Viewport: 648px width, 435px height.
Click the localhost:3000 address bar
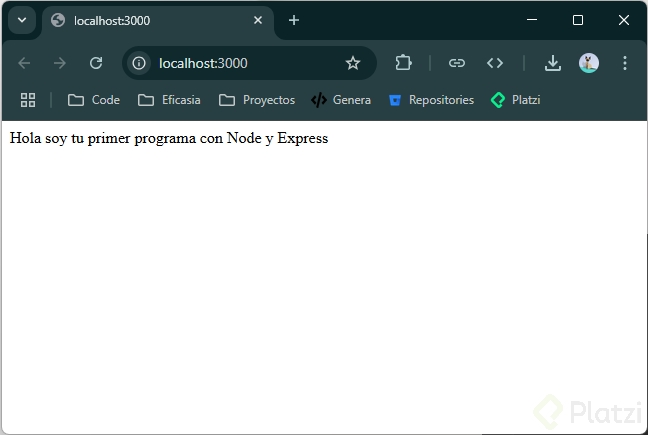[x=249, y=63]
